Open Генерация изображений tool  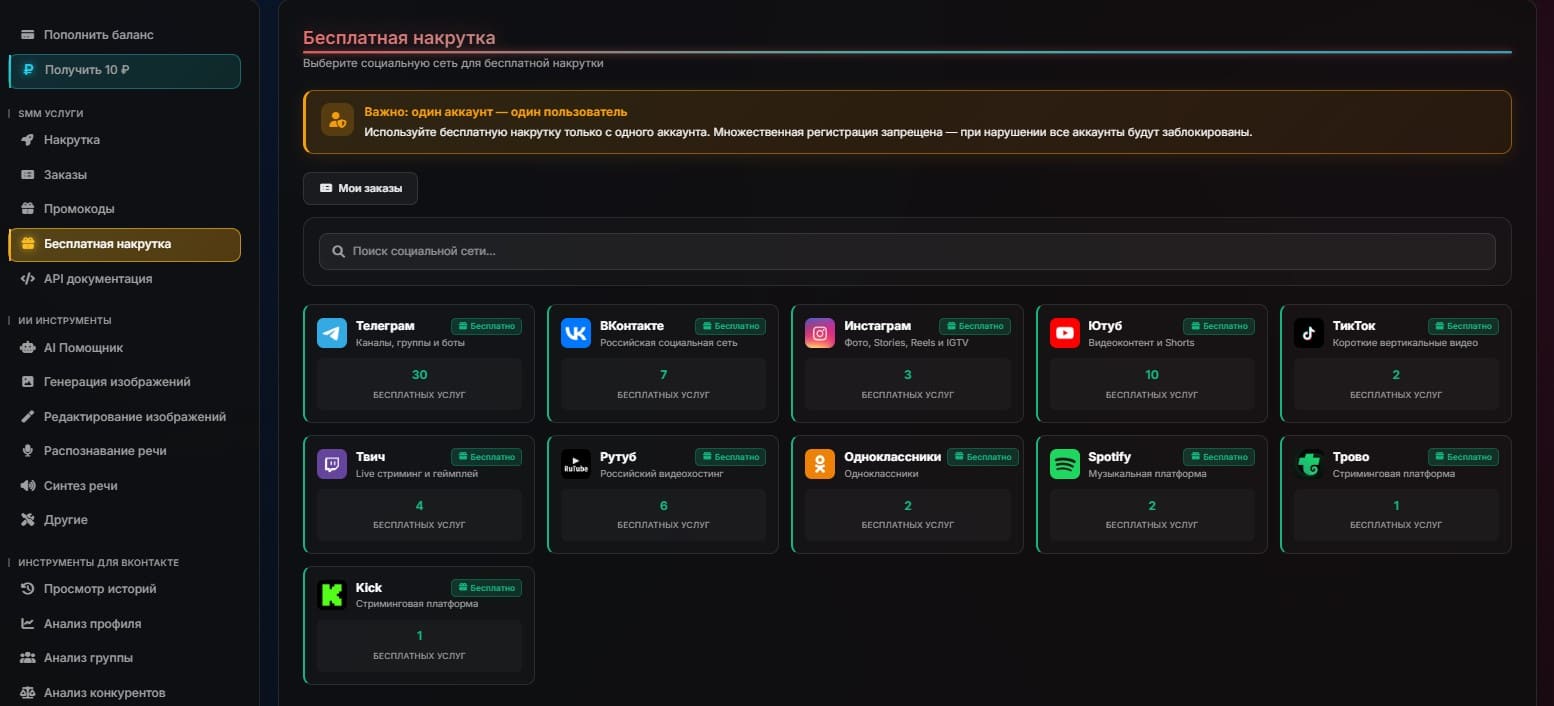pos(124,382)
